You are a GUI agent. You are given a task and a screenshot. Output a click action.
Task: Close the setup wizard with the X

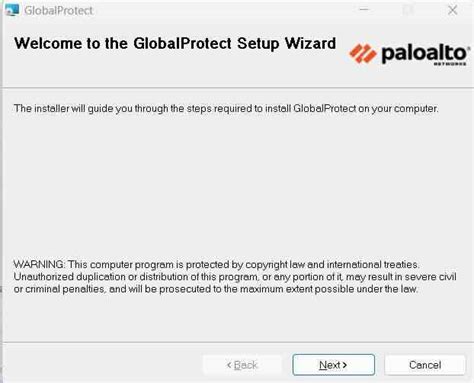452,10
